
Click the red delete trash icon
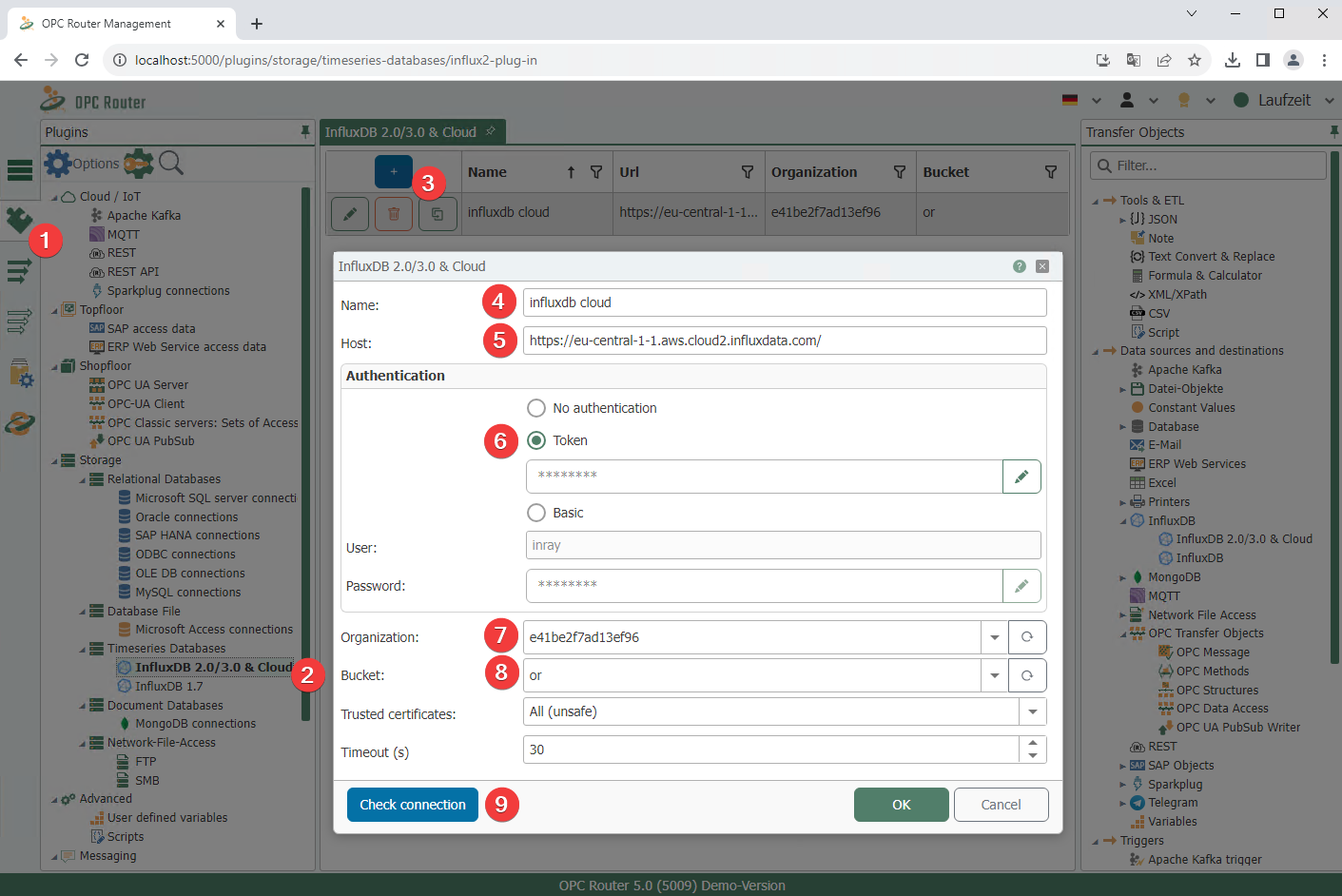coord(393,214)
